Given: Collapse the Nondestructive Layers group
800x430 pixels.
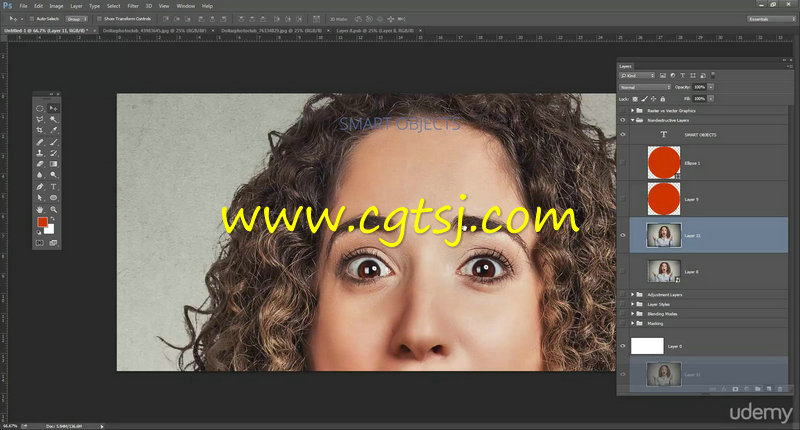Looking at the screenshot, I should click(633, 120).
